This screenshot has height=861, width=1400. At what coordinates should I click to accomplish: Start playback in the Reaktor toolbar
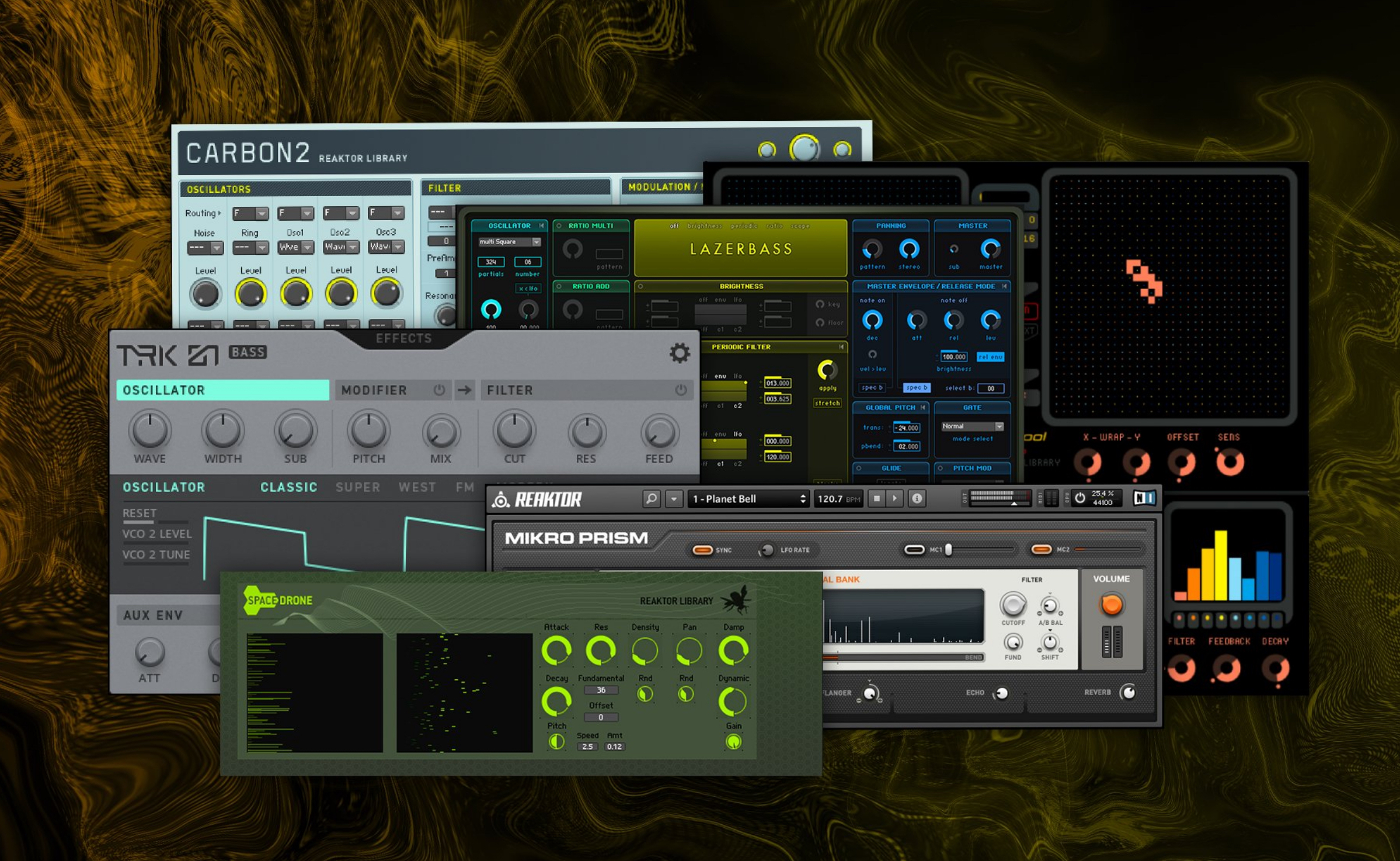pyautogui.click(x=894, y=498)
